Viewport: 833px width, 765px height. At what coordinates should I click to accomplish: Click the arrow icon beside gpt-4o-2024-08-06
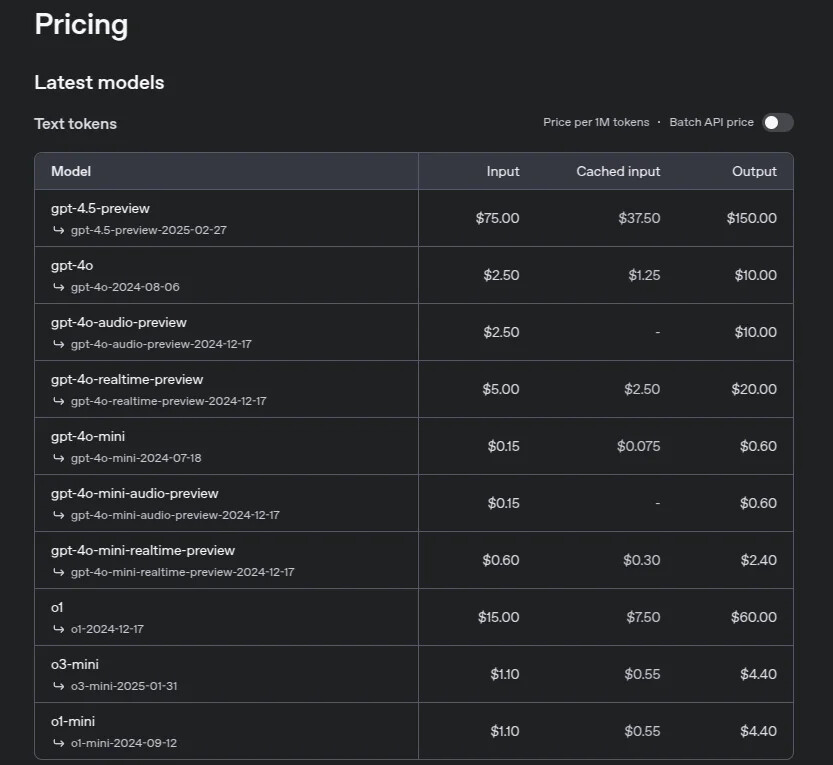click(58, 287)
